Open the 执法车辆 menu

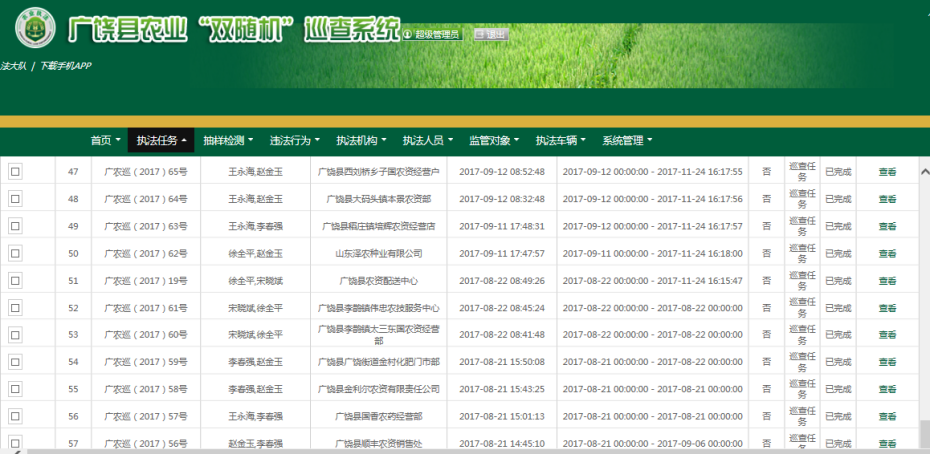[x=561, y=141]
